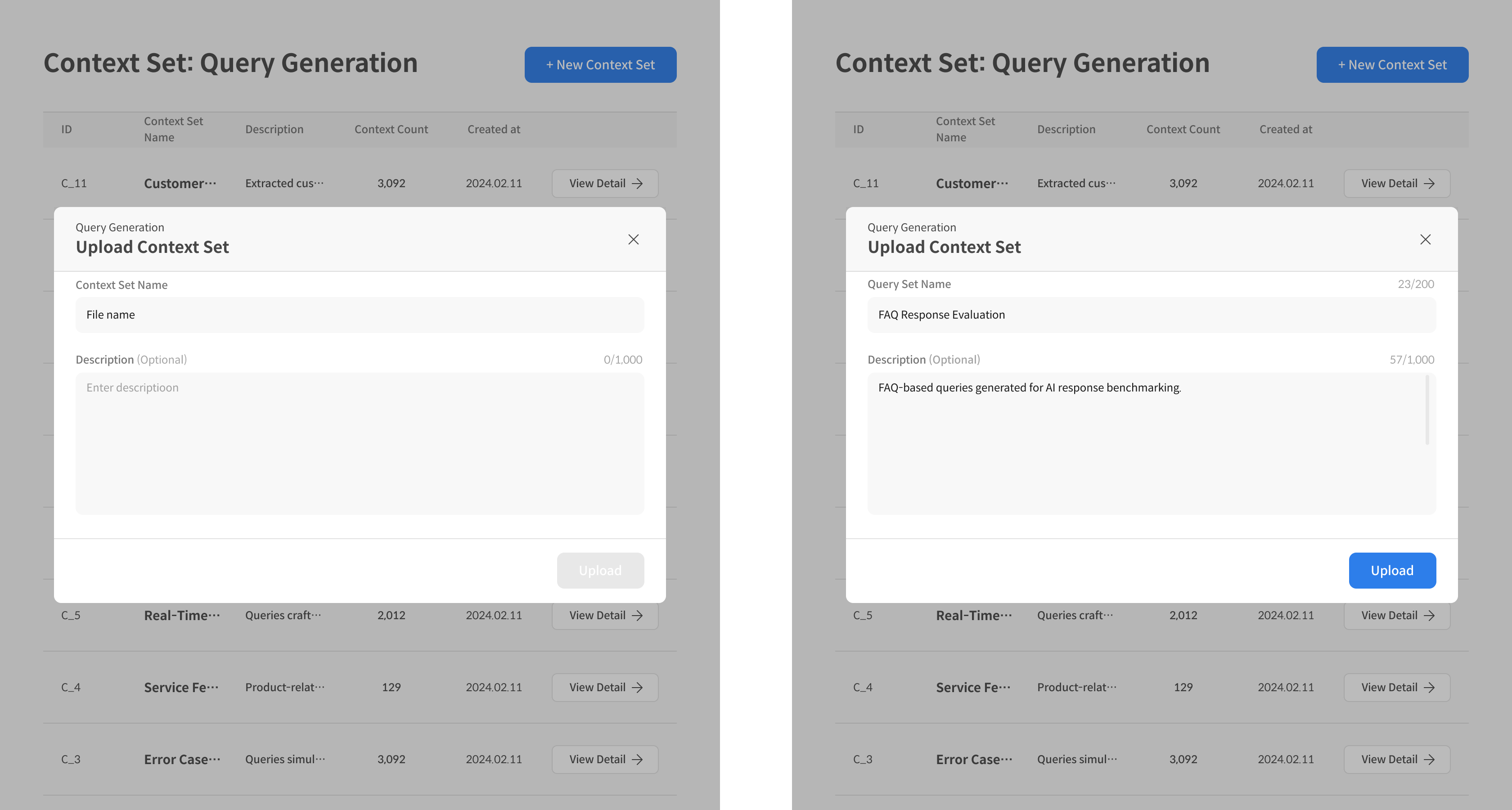Screen dimensions: 1512x810
Task: Click the blue Upload button
Action: pyautogui.click(x=1392, y=570)
